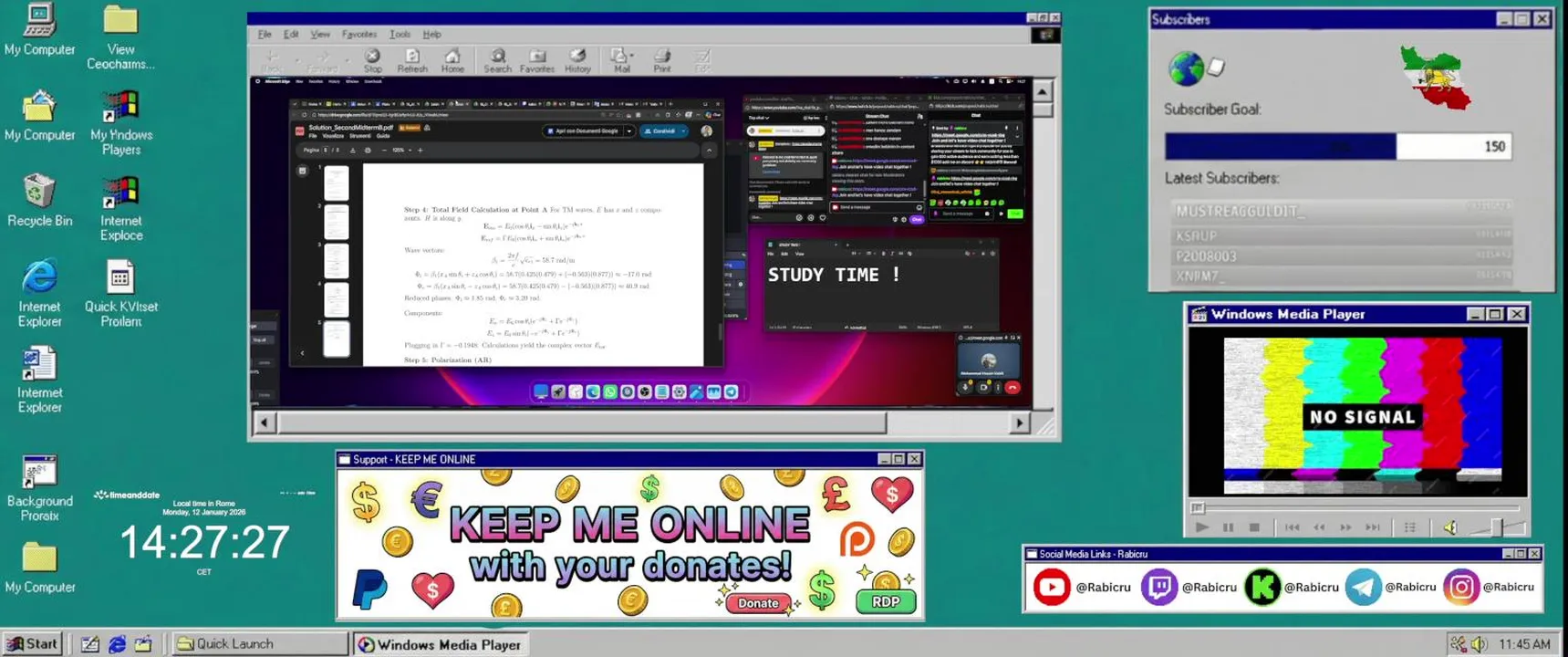Open the Search toolbar icon
The image size is (1568, 657).
coord(497,60)
